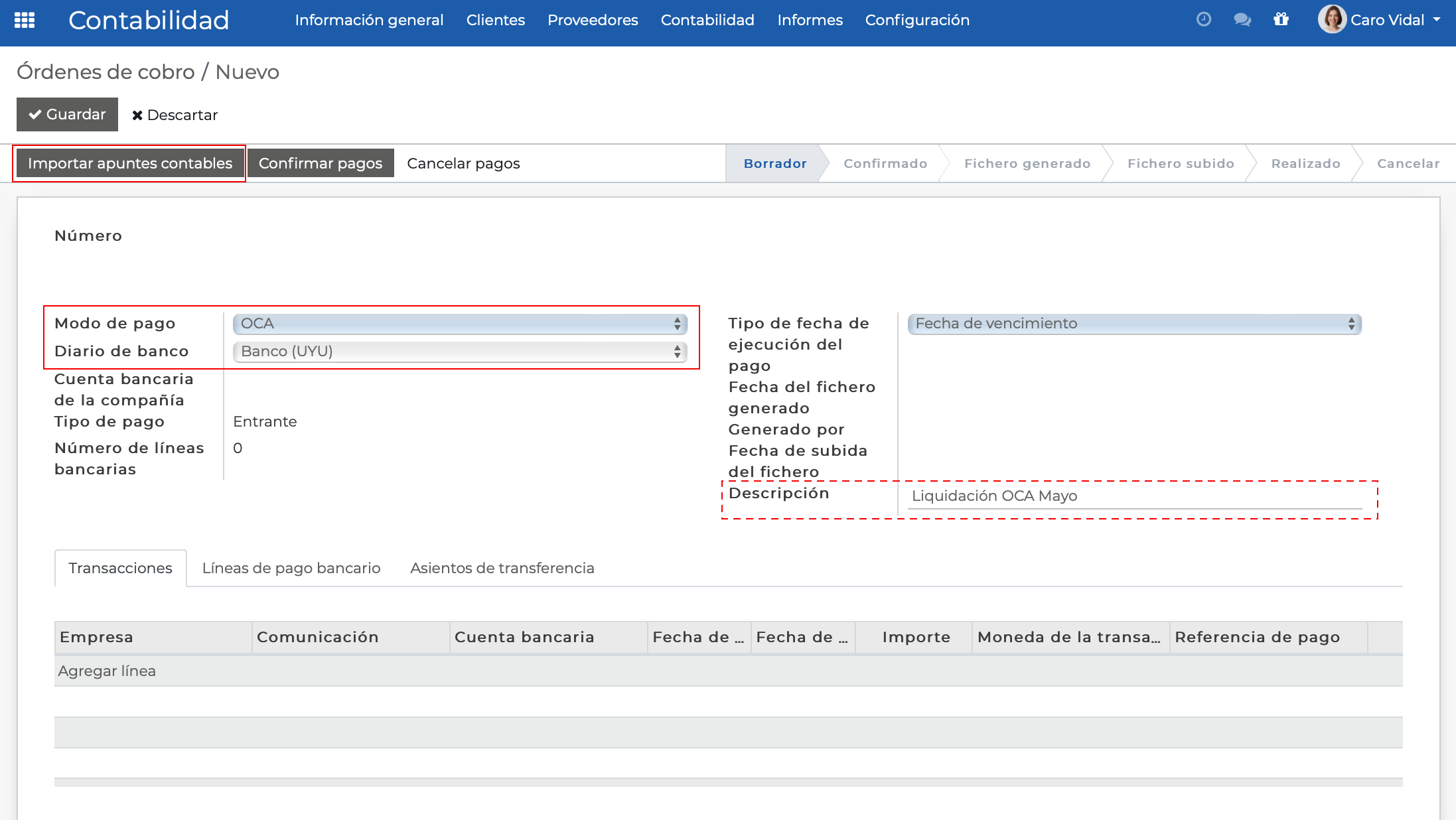Click the Odoo gift icon in top bar
Screen dimensions: 1456x820
coord(1282,20)
